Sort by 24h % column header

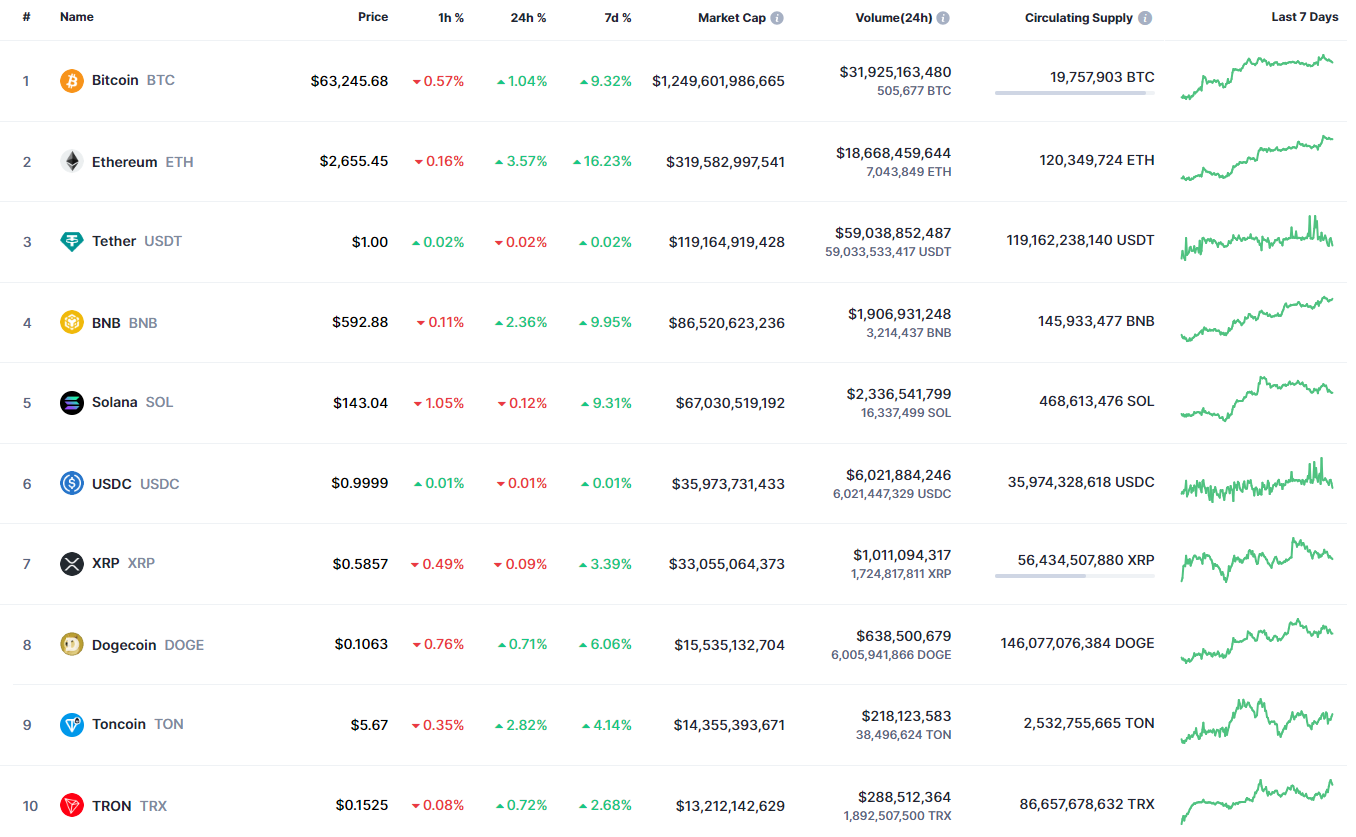pos(528,17)
